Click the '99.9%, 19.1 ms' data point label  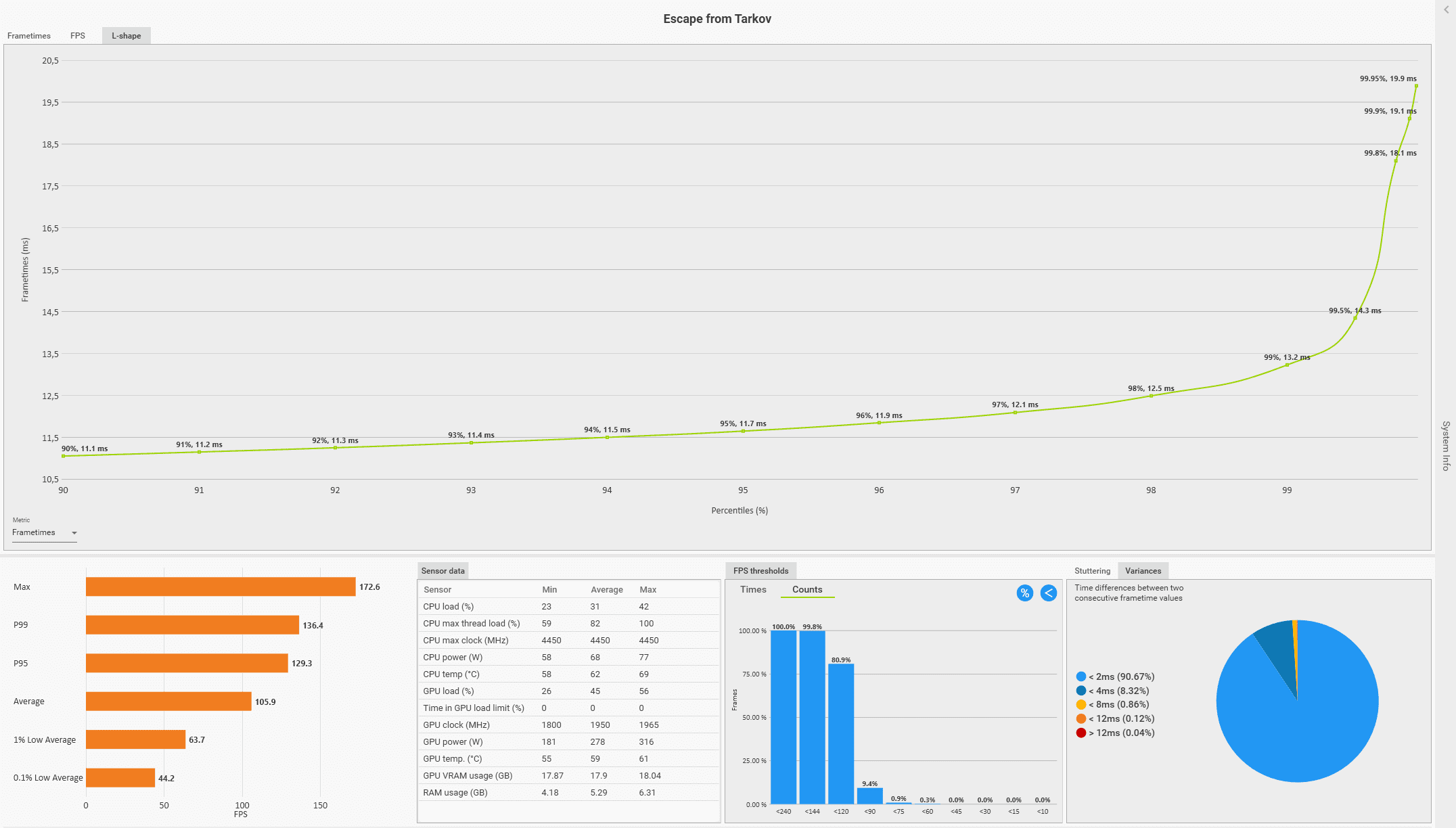pos(1390,111)
